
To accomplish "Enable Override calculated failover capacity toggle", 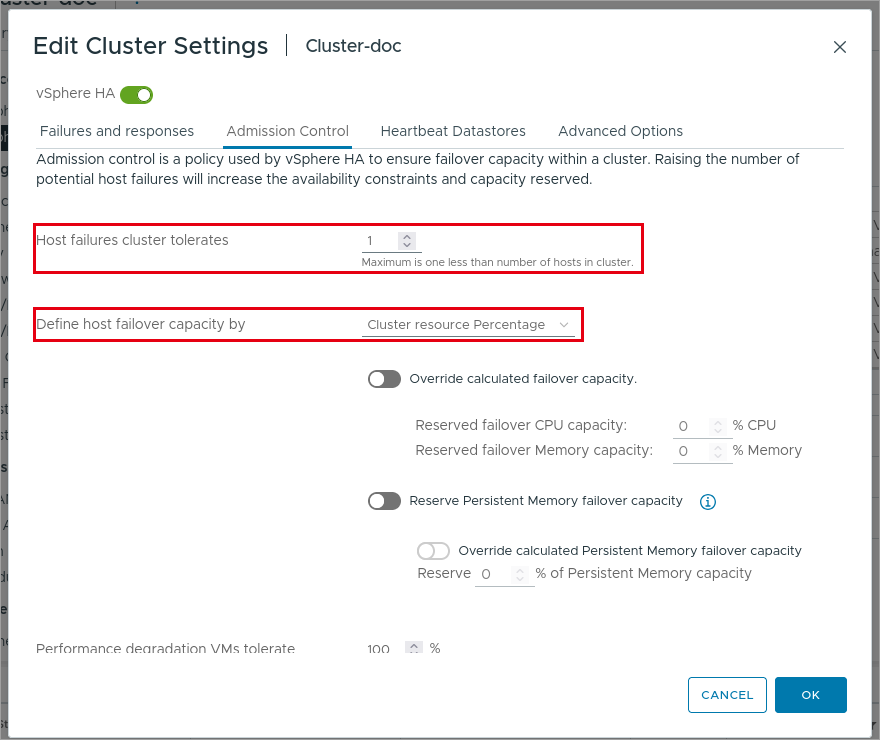I will (384, 379).
